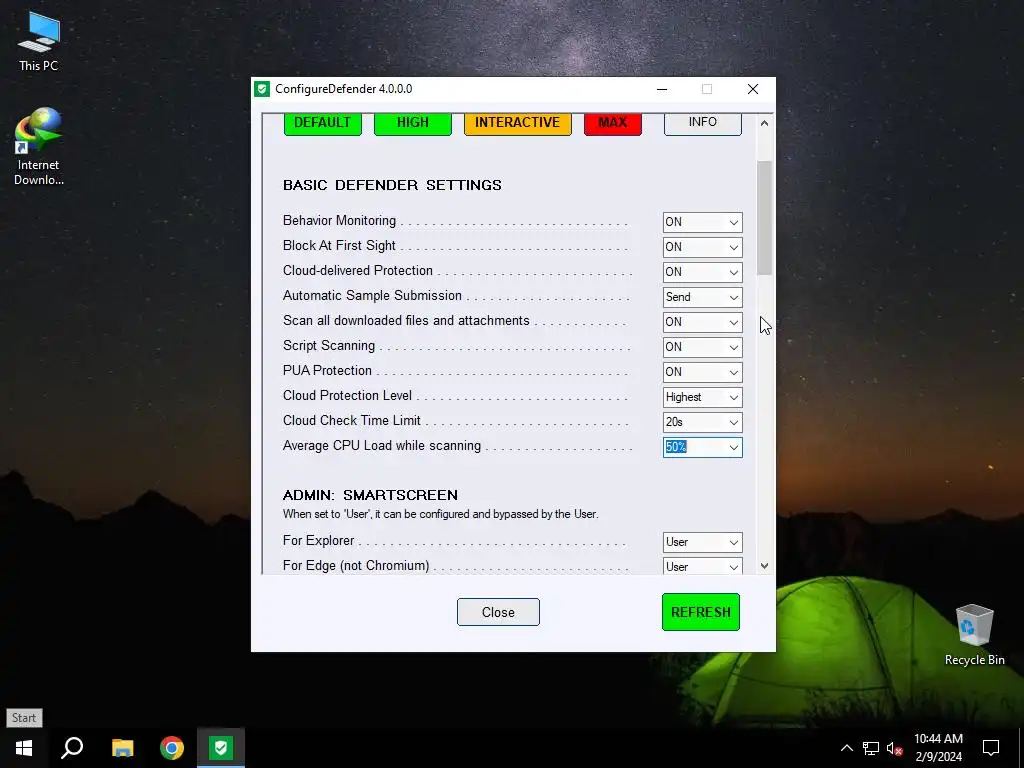Open File Explorer from the taskbar
Viewport: 1024px width, 768px height.
(122, 748)
